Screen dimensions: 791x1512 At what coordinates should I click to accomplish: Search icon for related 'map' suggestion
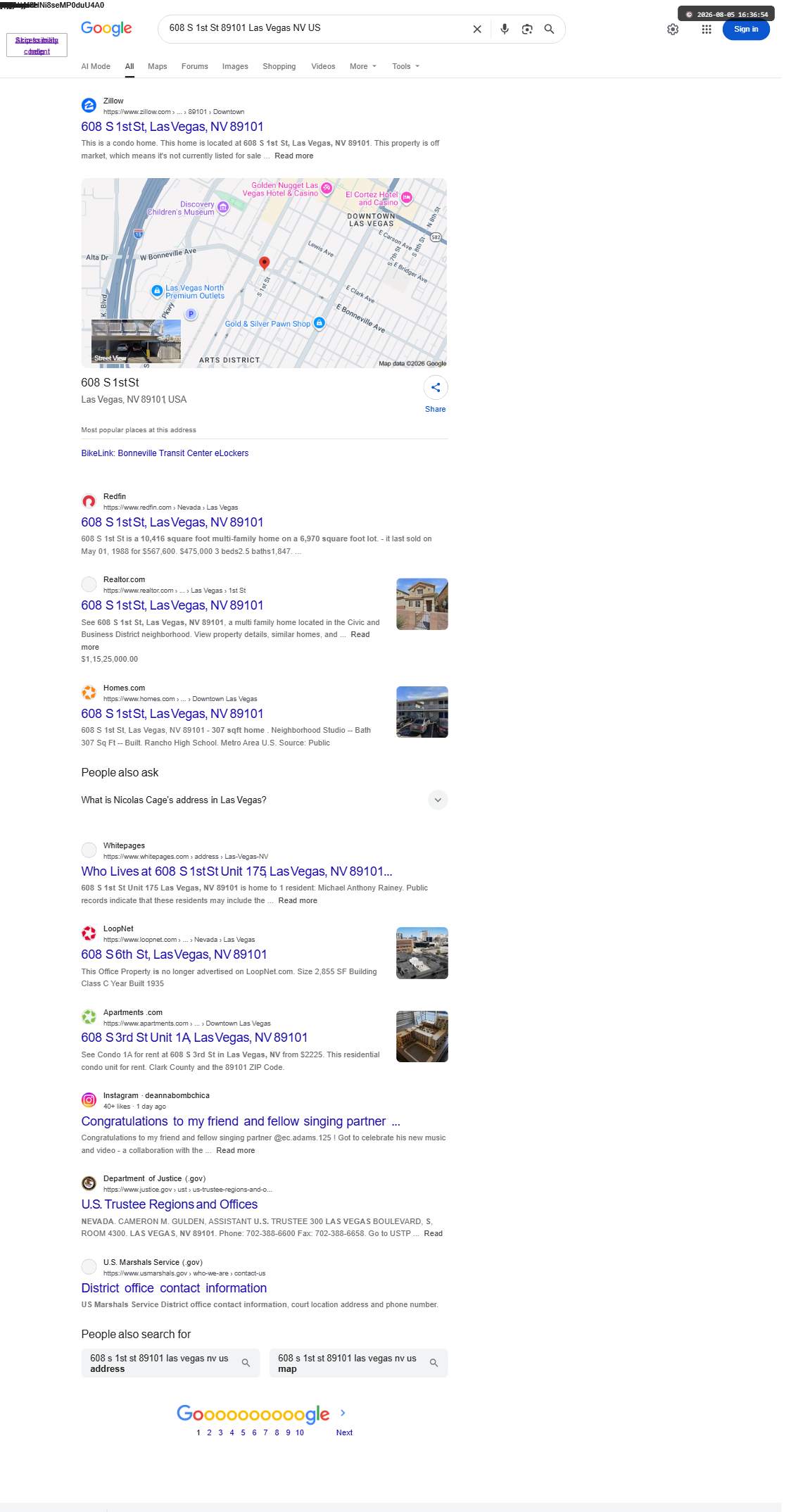tap(434, 1363)
